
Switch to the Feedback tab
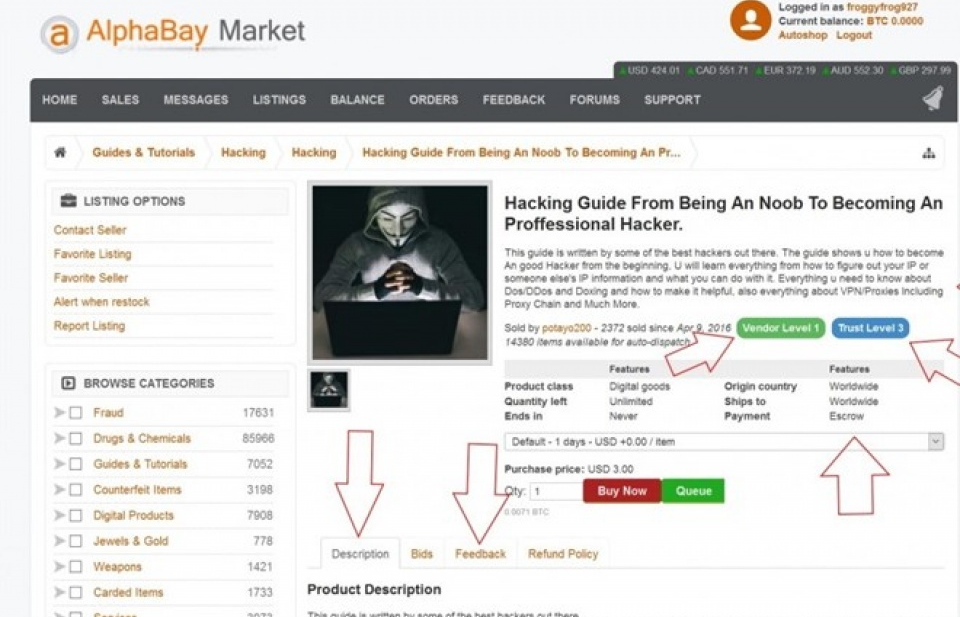tap(481, 554)
